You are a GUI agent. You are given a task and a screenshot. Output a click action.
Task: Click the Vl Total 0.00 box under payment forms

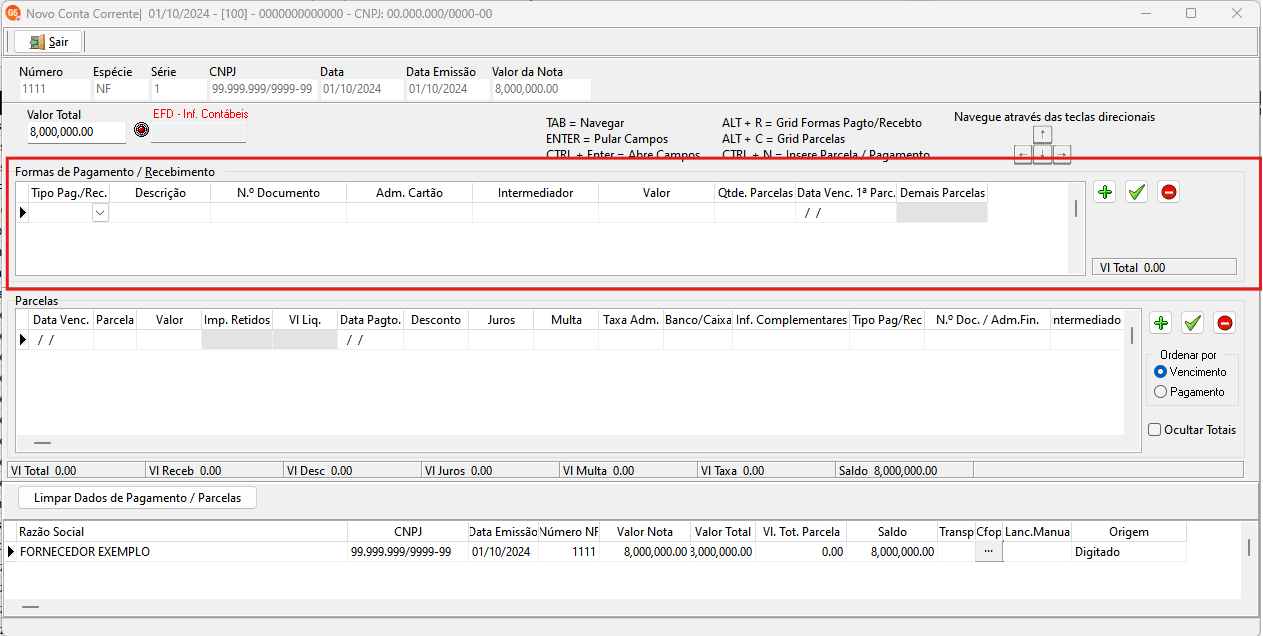click(x=1164, y=267)
